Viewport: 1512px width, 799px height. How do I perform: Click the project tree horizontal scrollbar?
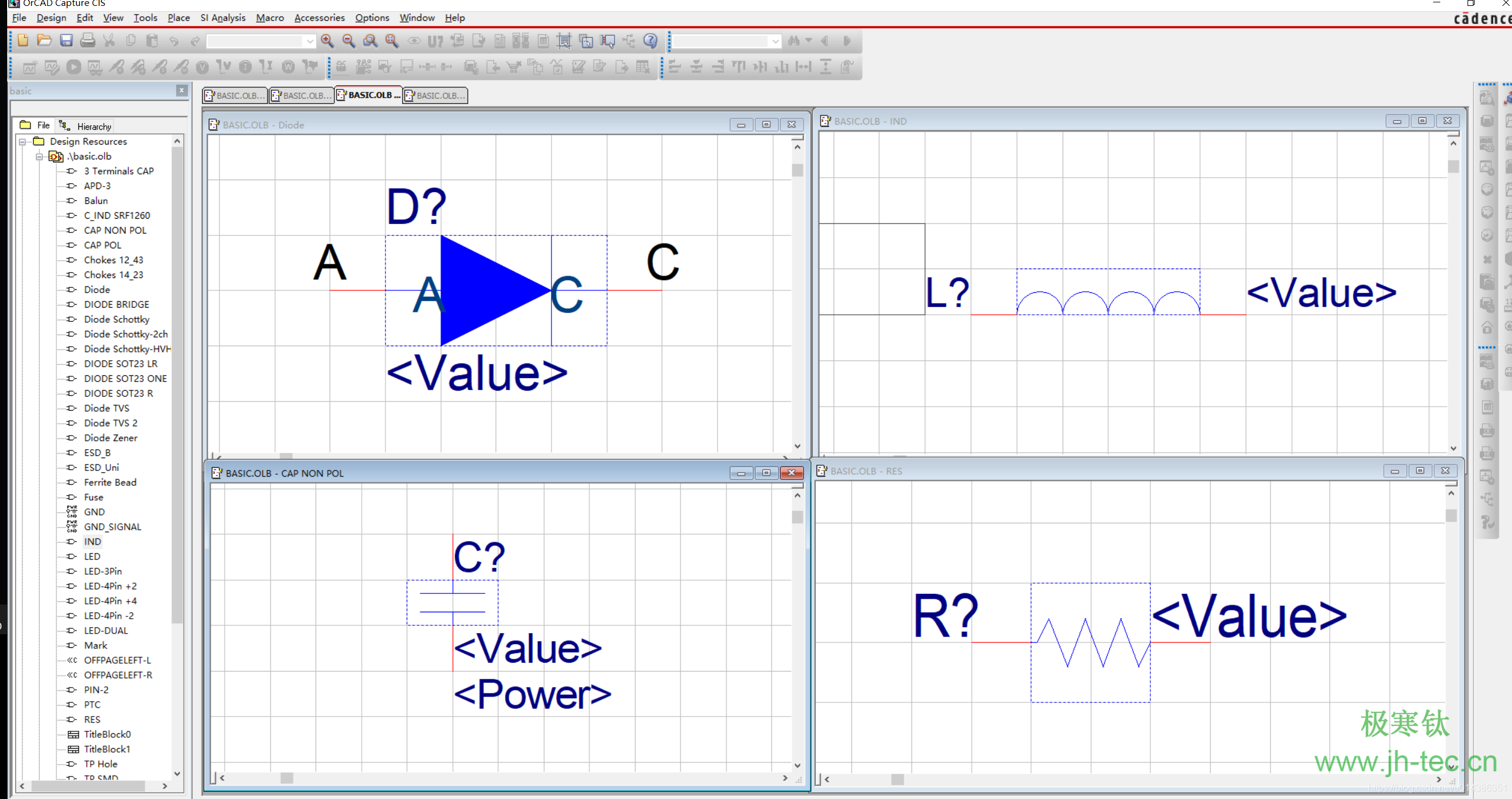click(89, 786)
